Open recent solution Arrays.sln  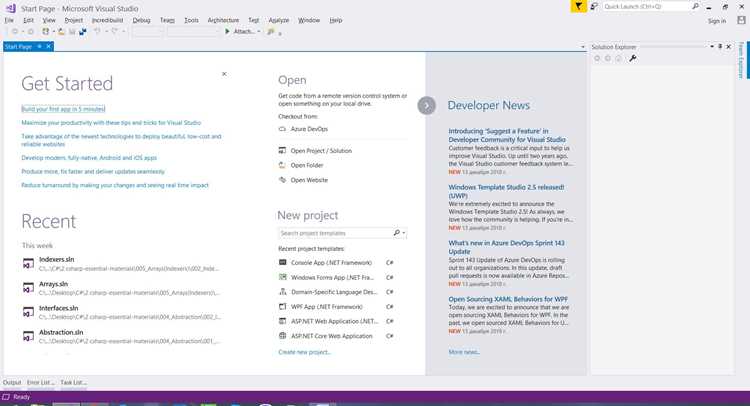pos(122,288)
